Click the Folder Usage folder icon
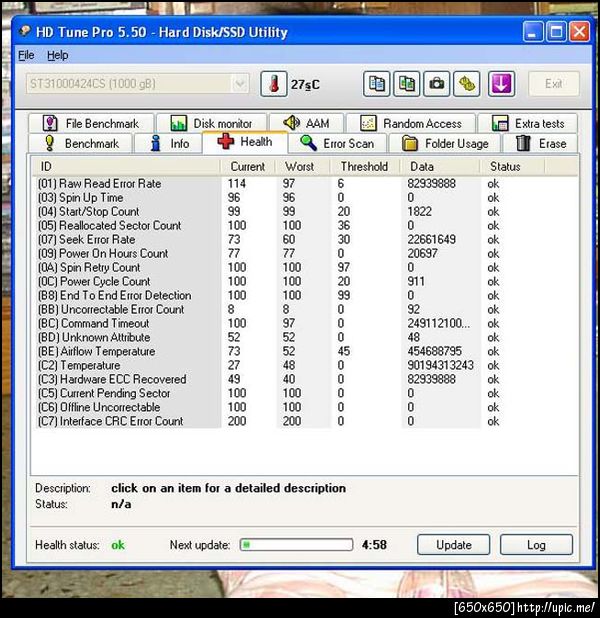 (x=410, y=143)
